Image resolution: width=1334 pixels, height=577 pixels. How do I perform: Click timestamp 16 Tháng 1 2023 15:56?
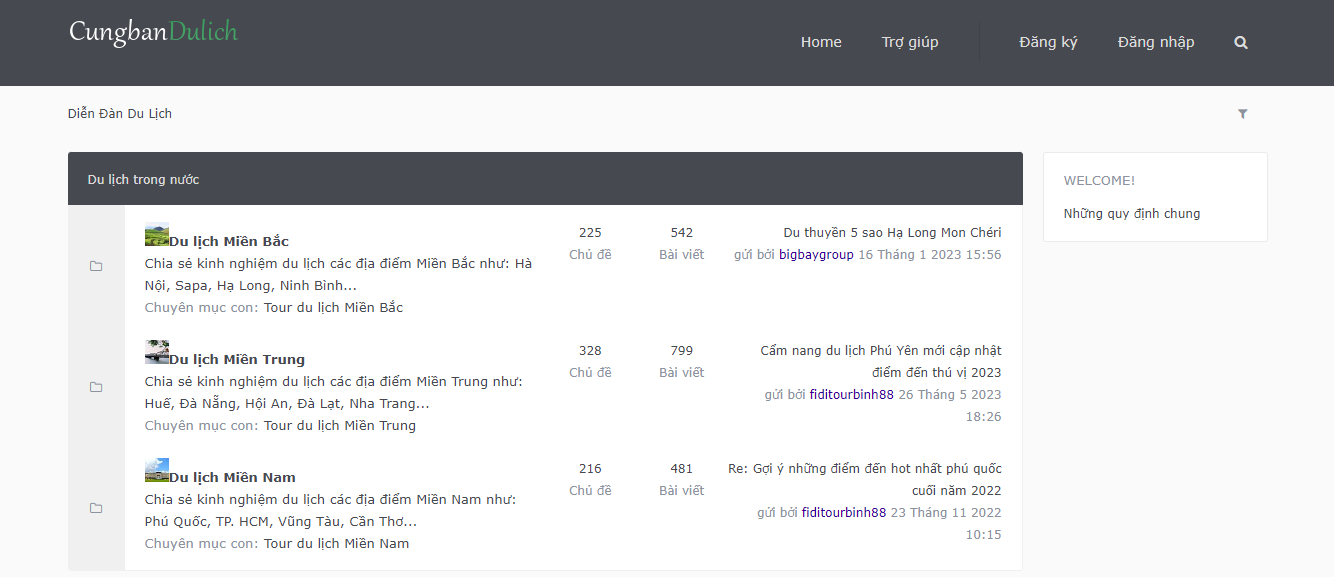930,255
